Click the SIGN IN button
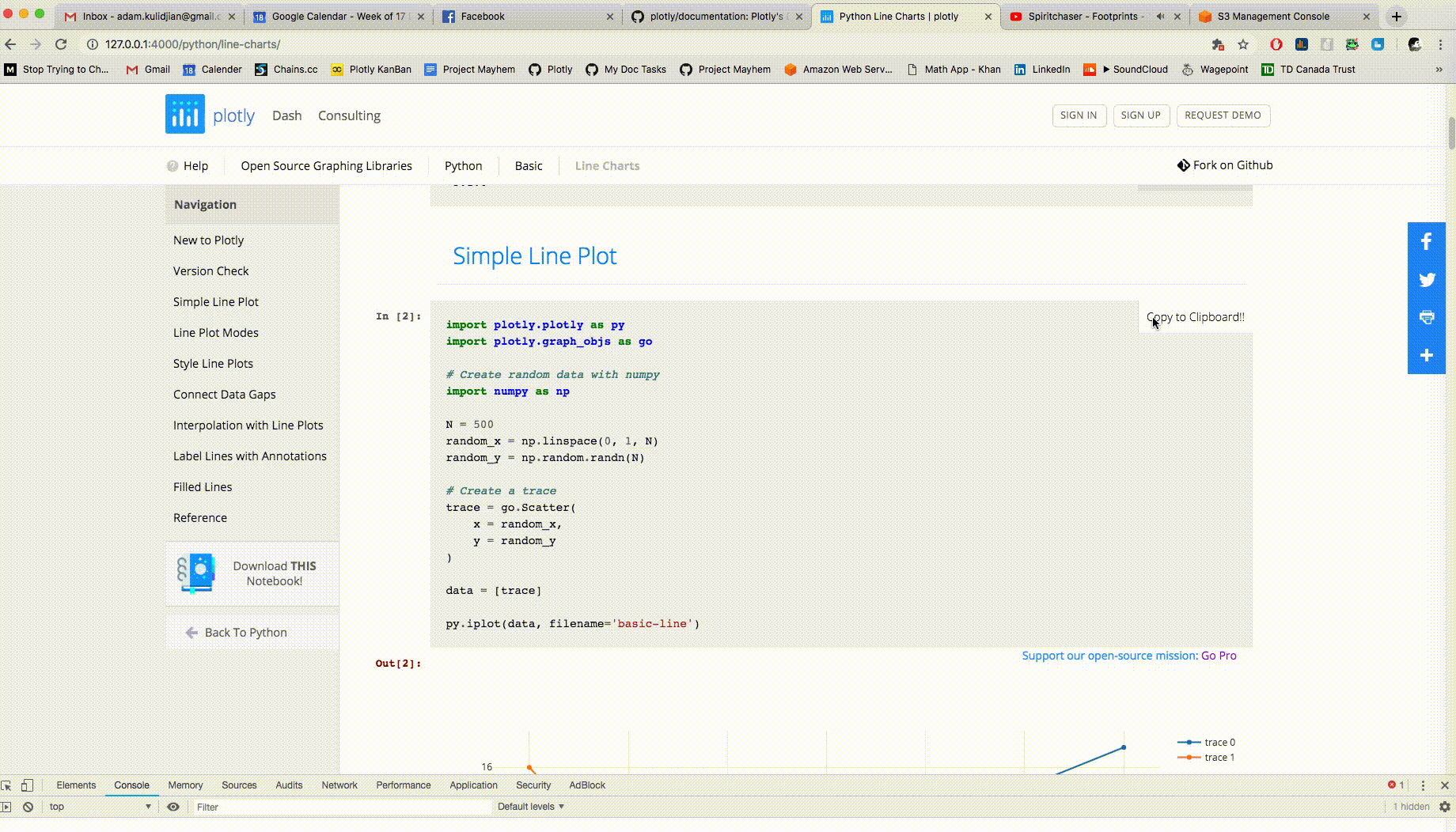The image size is (1456, 832). point(1079,115)
